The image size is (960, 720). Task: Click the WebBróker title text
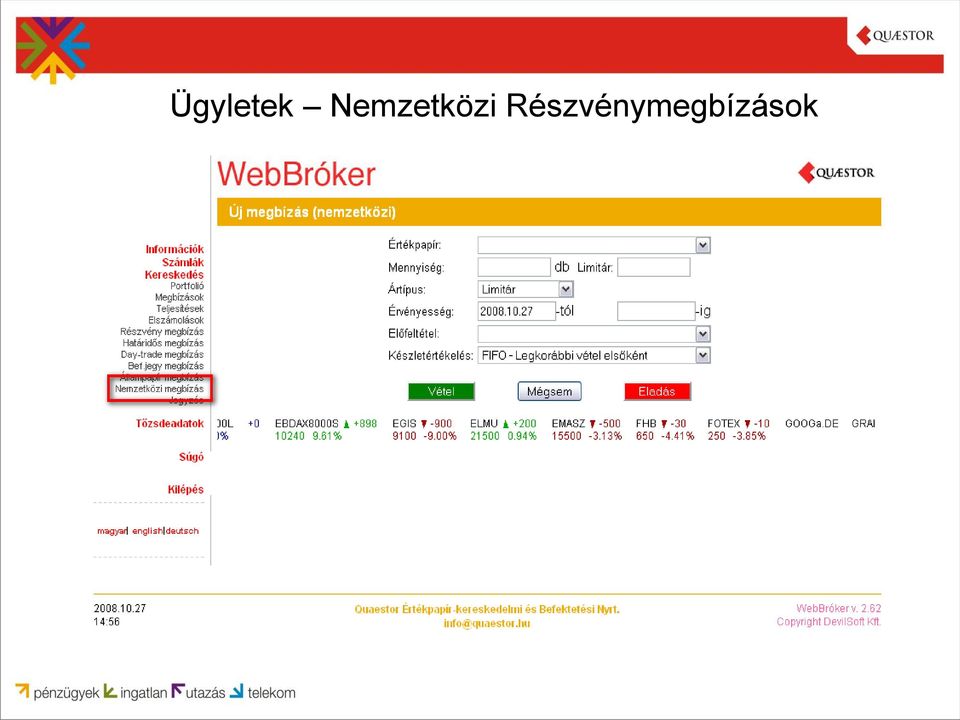[296, 174]
